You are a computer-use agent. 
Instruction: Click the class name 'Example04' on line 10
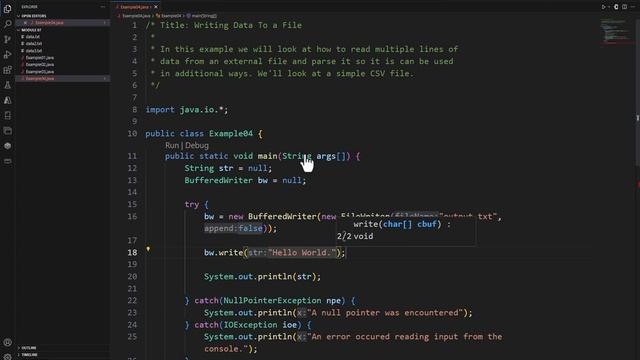click(x=231, y=133)
